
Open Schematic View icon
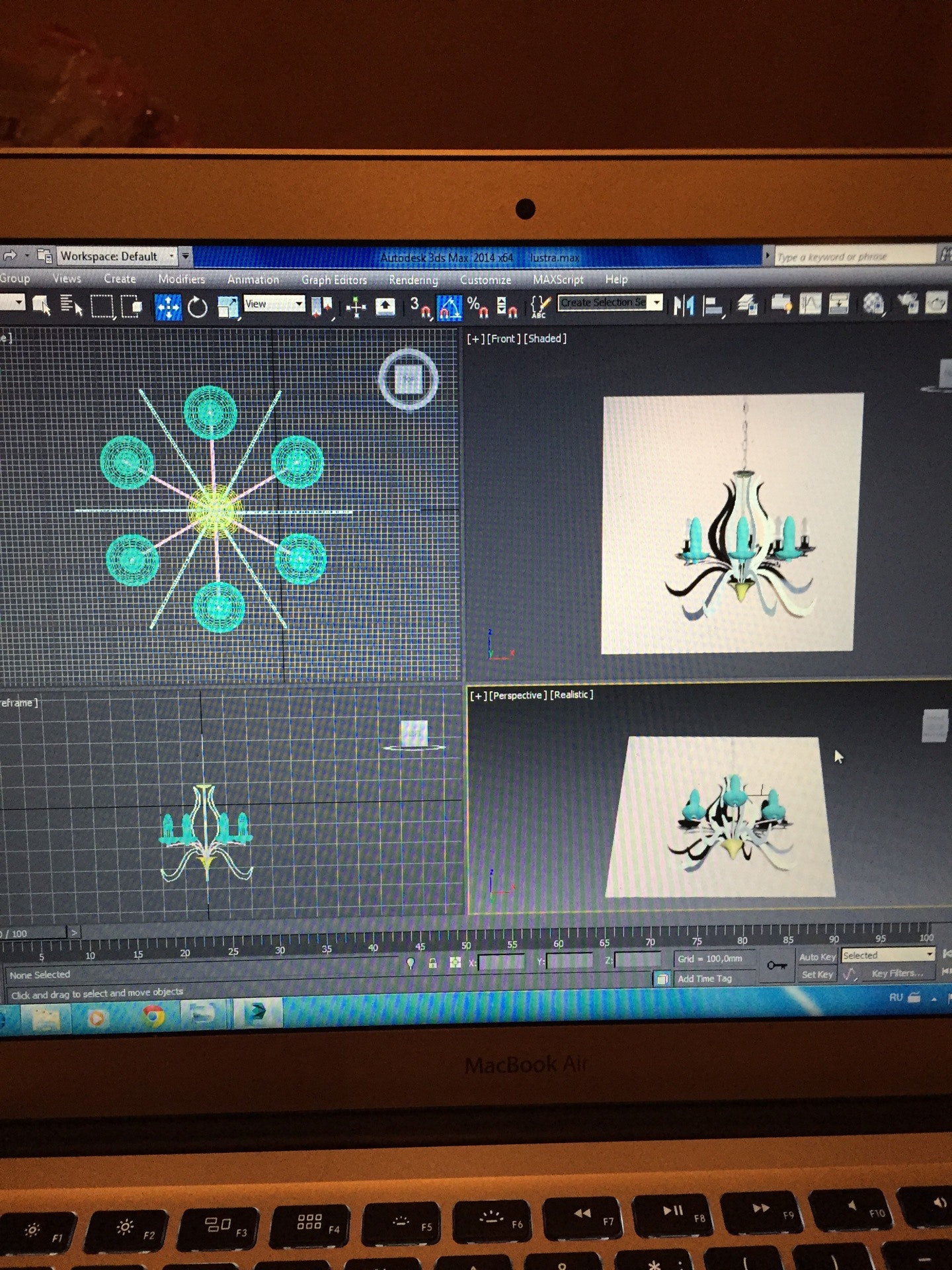click(x=839, y=304)
